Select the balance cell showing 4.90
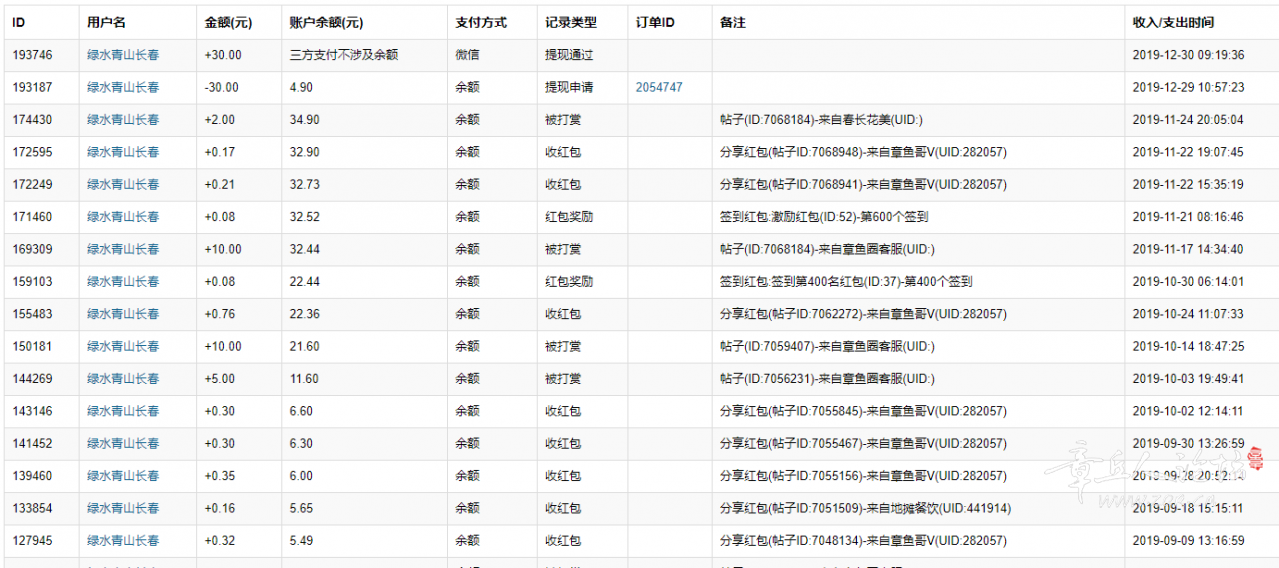 coord(301,87)
